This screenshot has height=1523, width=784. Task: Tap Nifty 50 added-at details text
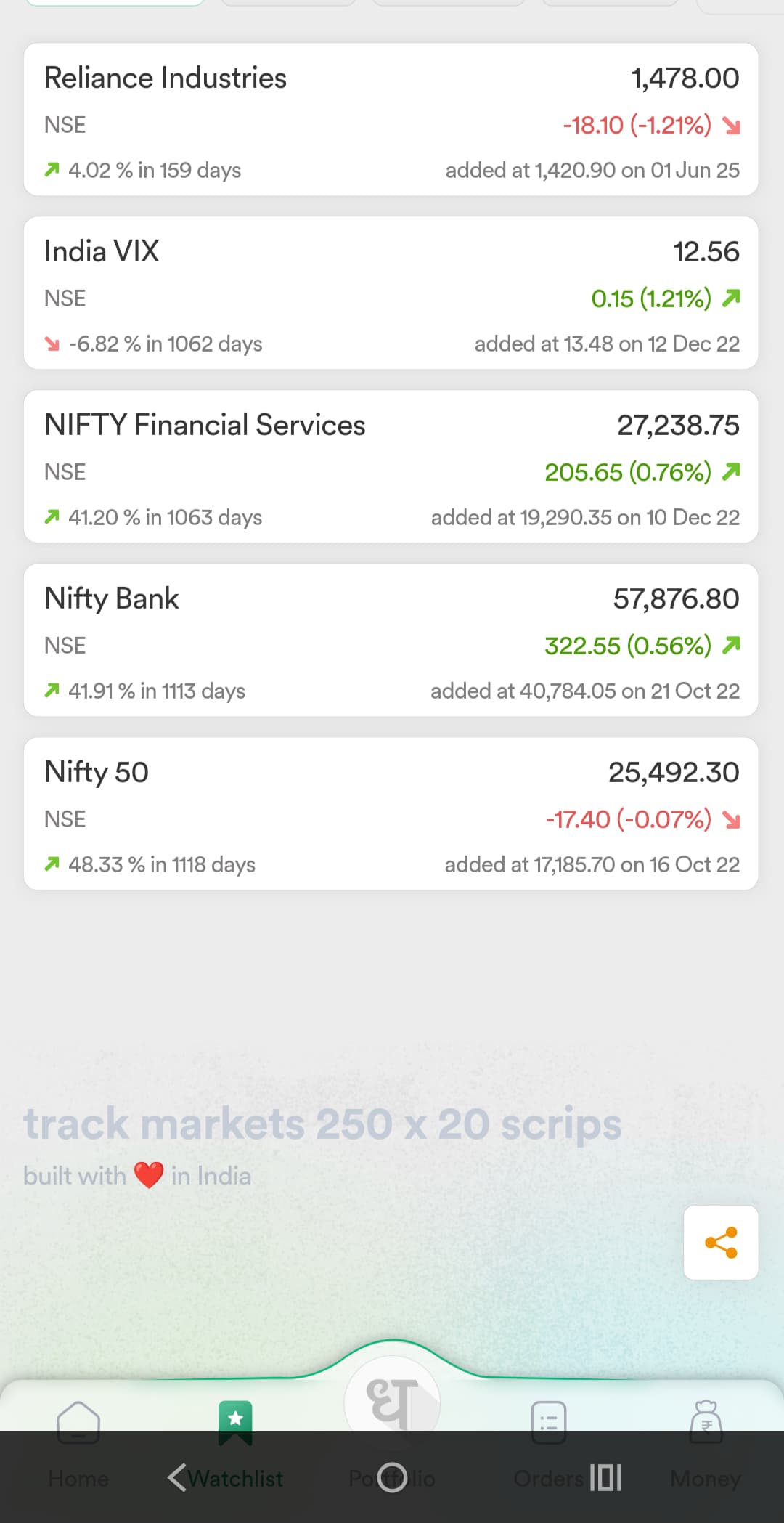(592, 864)
